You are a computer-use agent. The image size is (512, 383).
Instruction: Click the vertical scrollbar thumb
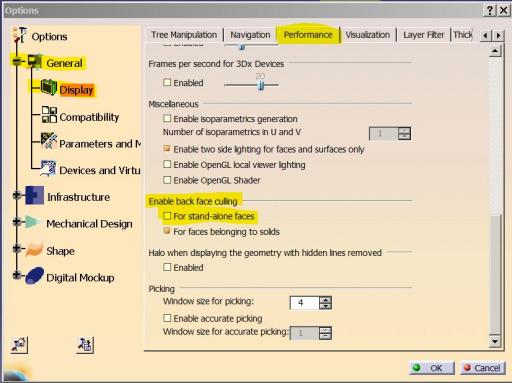point(495,274)
